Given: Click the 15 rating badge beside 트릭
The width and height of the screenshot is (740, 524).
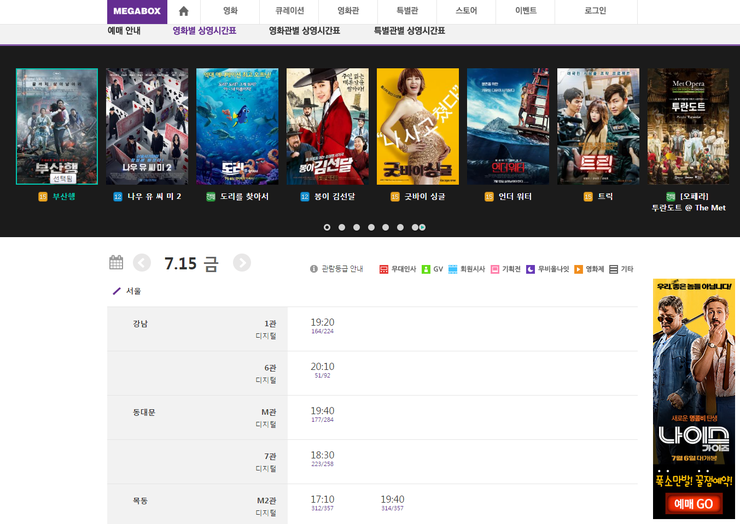Looking at the screenshot, I should (x=588, y=197).
